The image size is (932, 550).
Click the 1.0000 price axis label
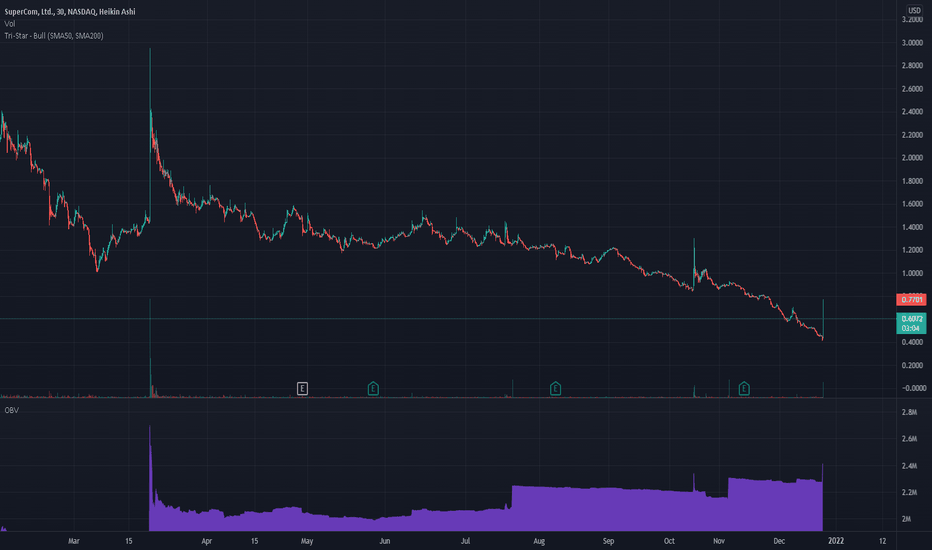point(912,274)
